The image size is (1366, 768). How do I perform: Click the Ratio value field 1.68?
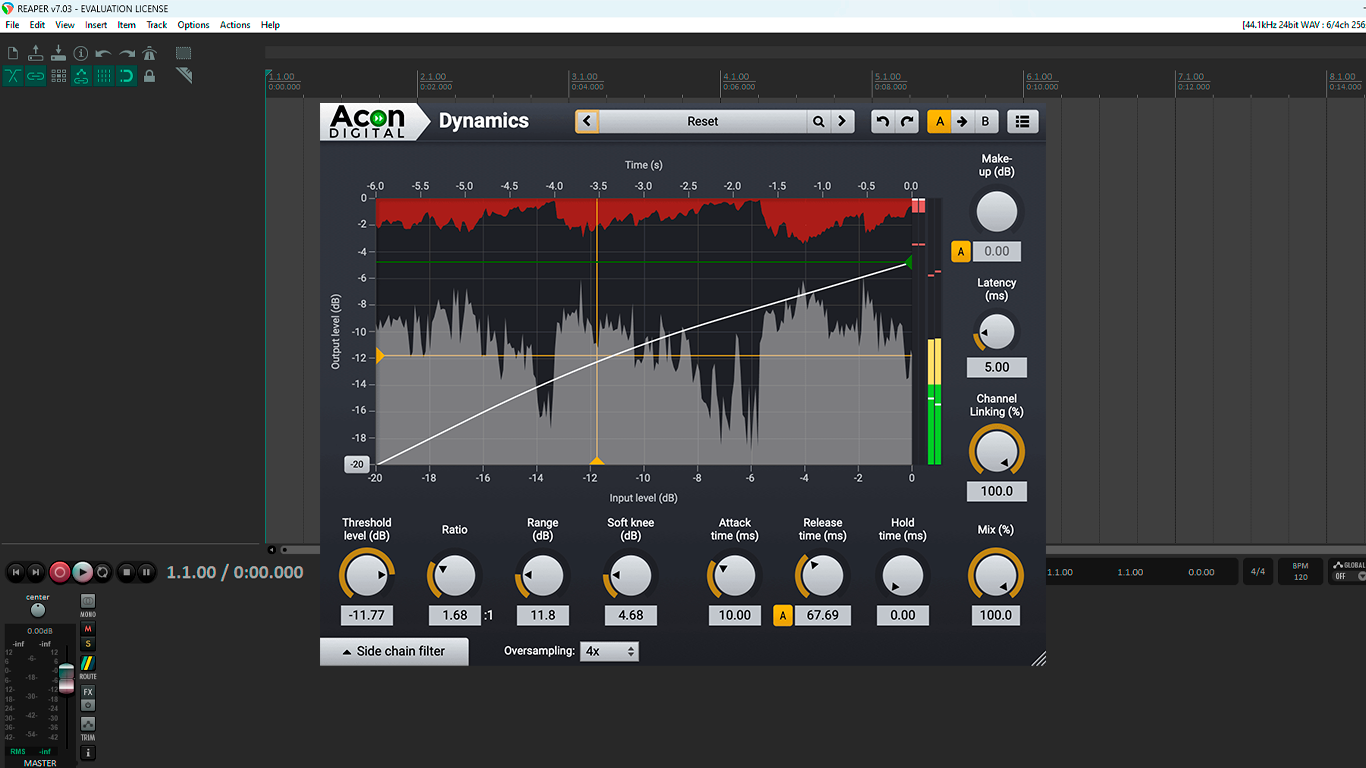pyautogui.click(x=455, y=615)
